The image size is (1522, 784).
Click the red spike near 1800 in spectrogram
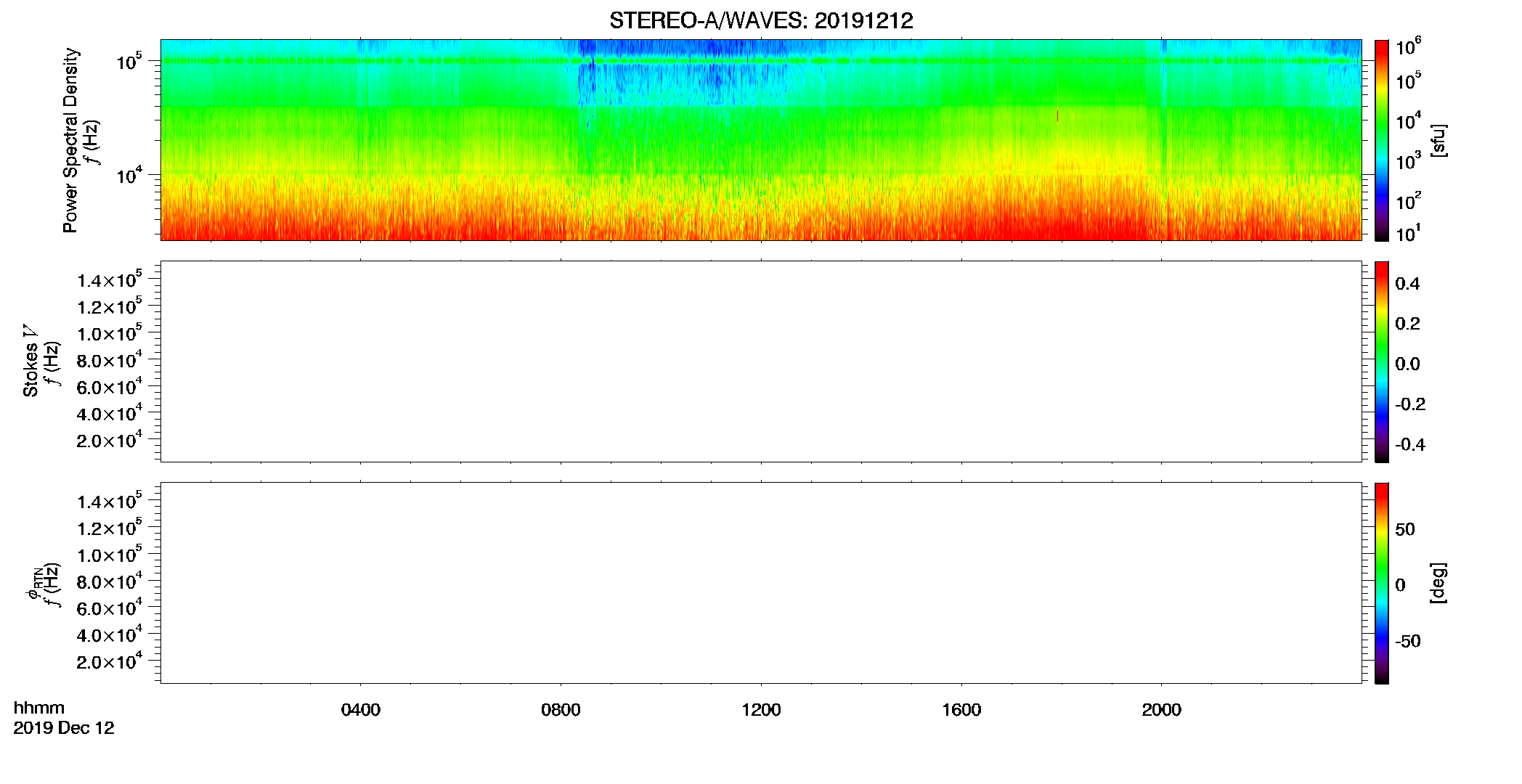click(x=1057, y=115)
